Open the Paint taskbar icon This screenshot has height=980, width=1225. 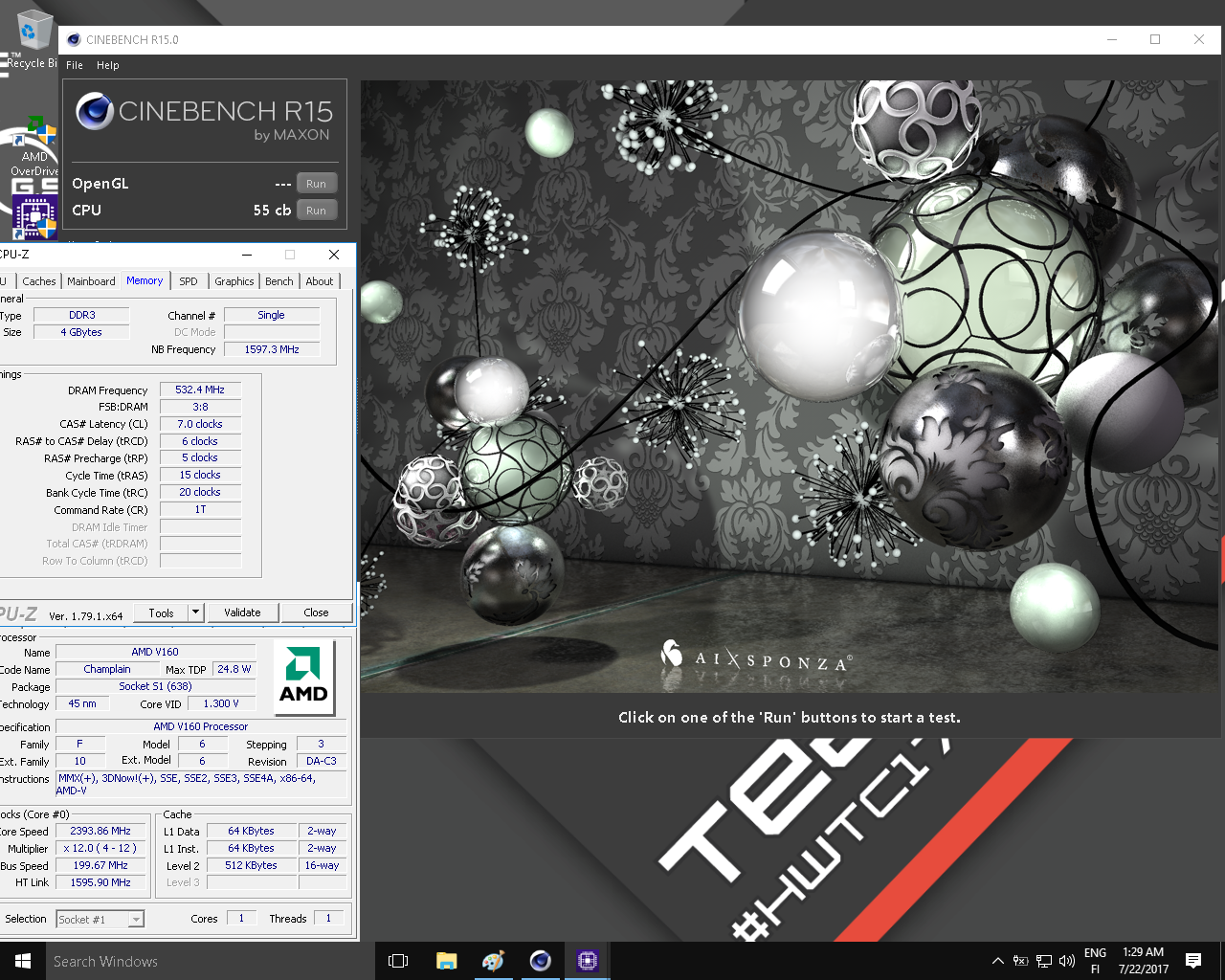[x=493, y=961]
